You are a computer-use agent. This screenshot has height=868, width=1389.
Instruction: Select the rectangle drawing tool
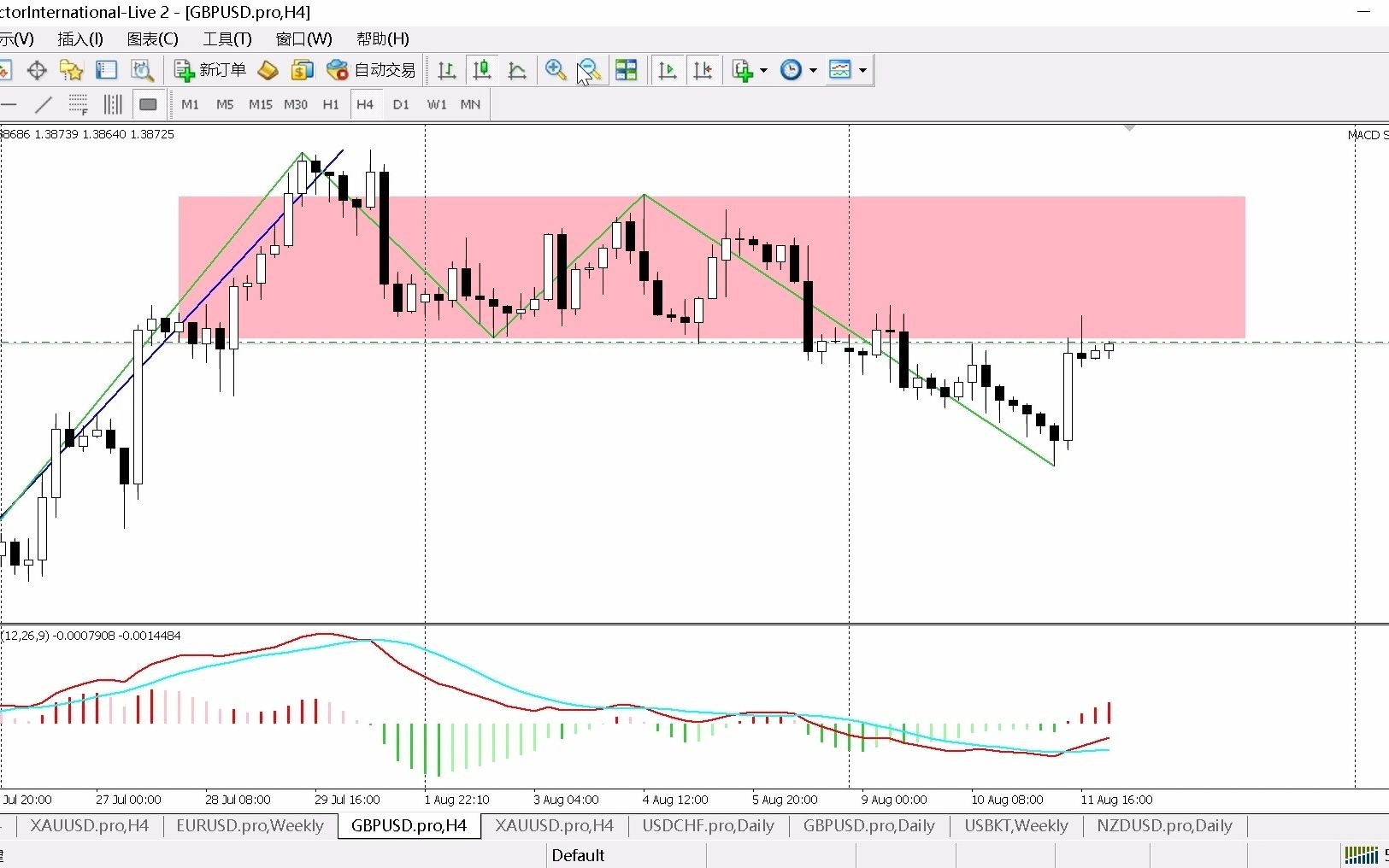click(x=148, y=104)
